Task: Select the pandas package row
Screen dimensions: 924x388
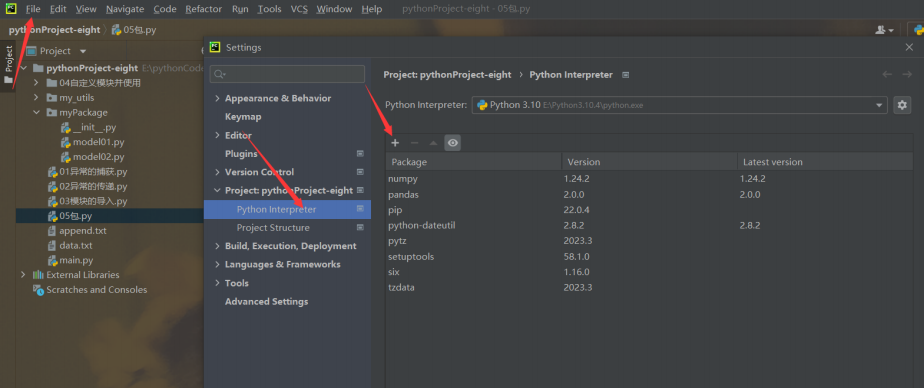Action: click(649, 194)
